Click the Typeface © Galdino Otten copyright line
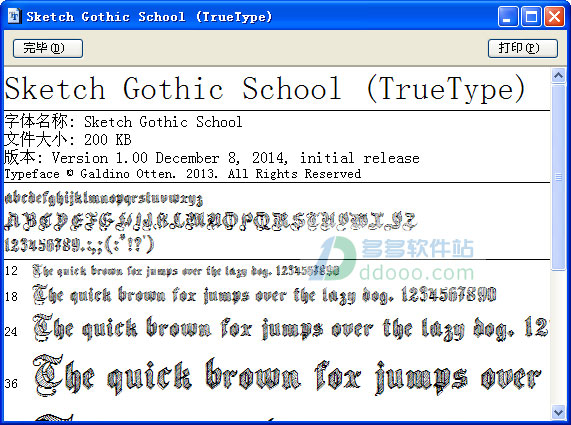571x425 pixels. pyautogui.click(x=182, y=174)
